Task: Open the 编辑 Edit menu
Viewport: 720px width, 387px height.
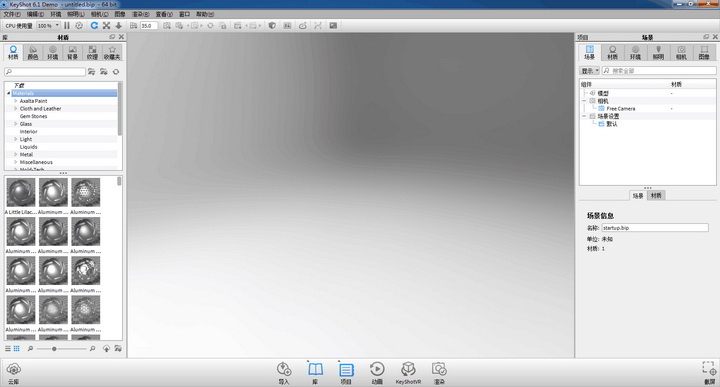Action: pyautogui.click(x=35, y=14)
